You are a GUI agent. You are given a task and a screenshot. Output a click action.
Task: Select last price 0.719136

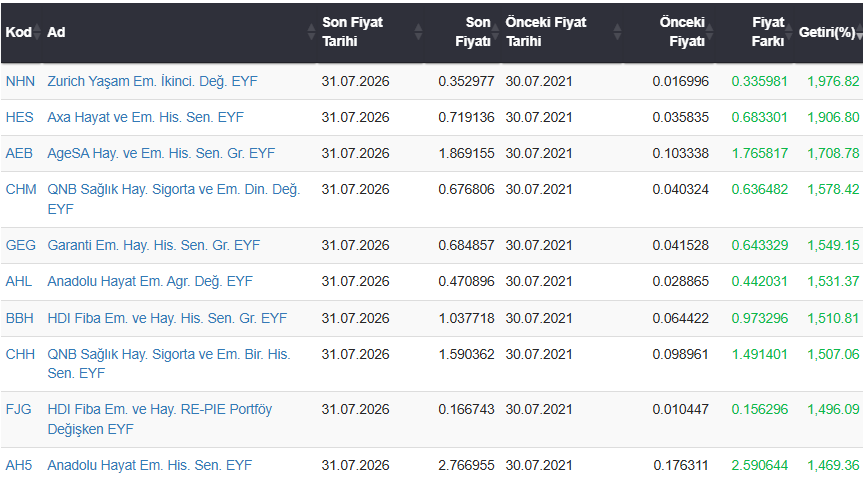point(466,117)
